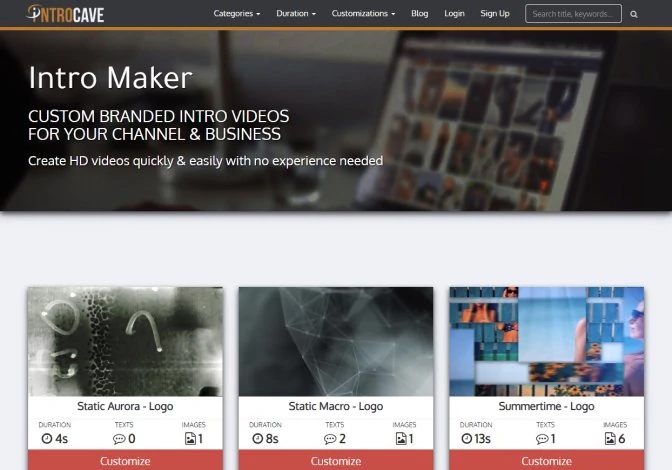Click the texts count 0 on Static Aurora

coord(132,439)
